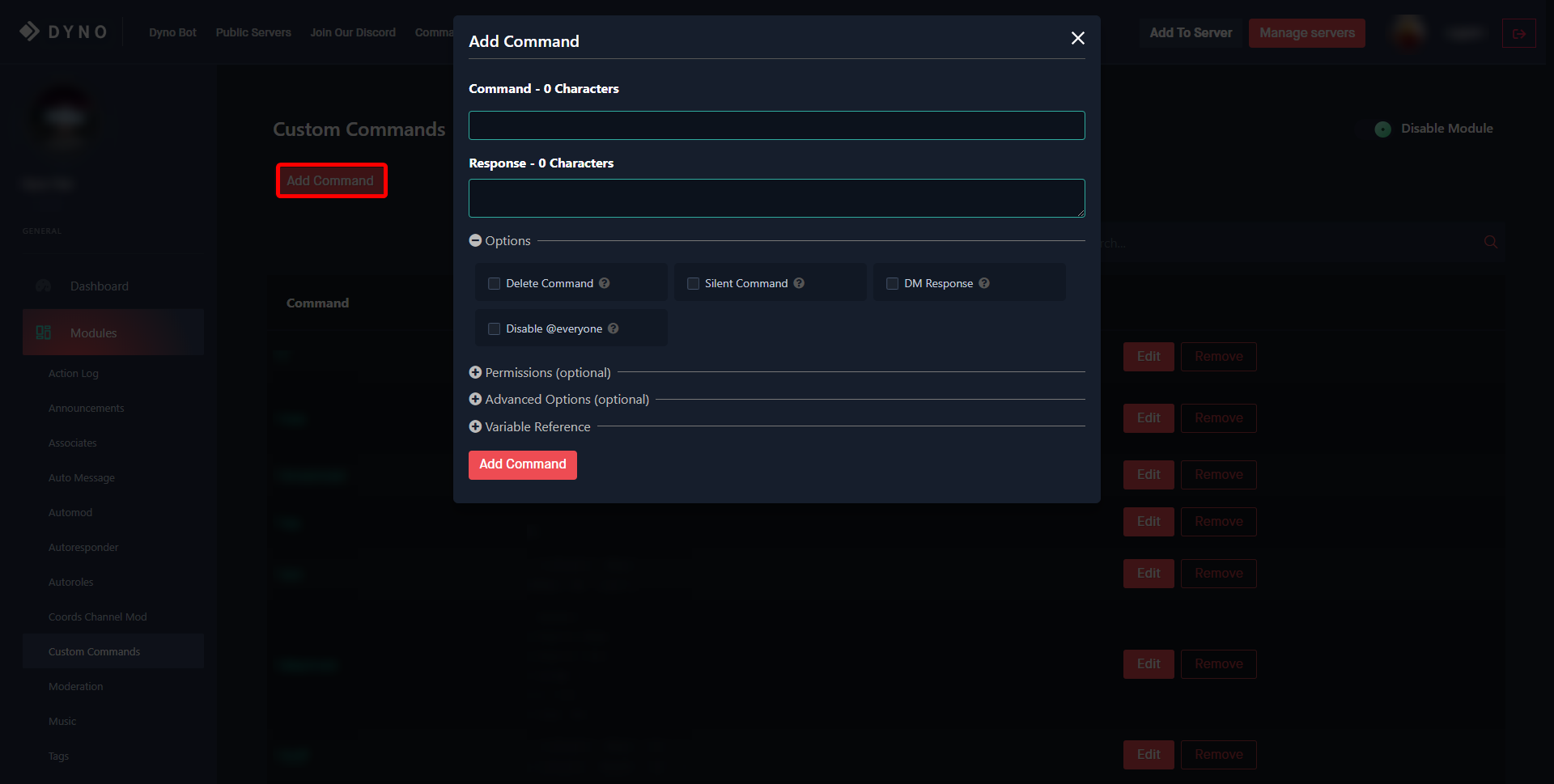This screenshot has height=784, width=1554.
Task: Click the Disable @everyone help icon
Action: [614, 328]
